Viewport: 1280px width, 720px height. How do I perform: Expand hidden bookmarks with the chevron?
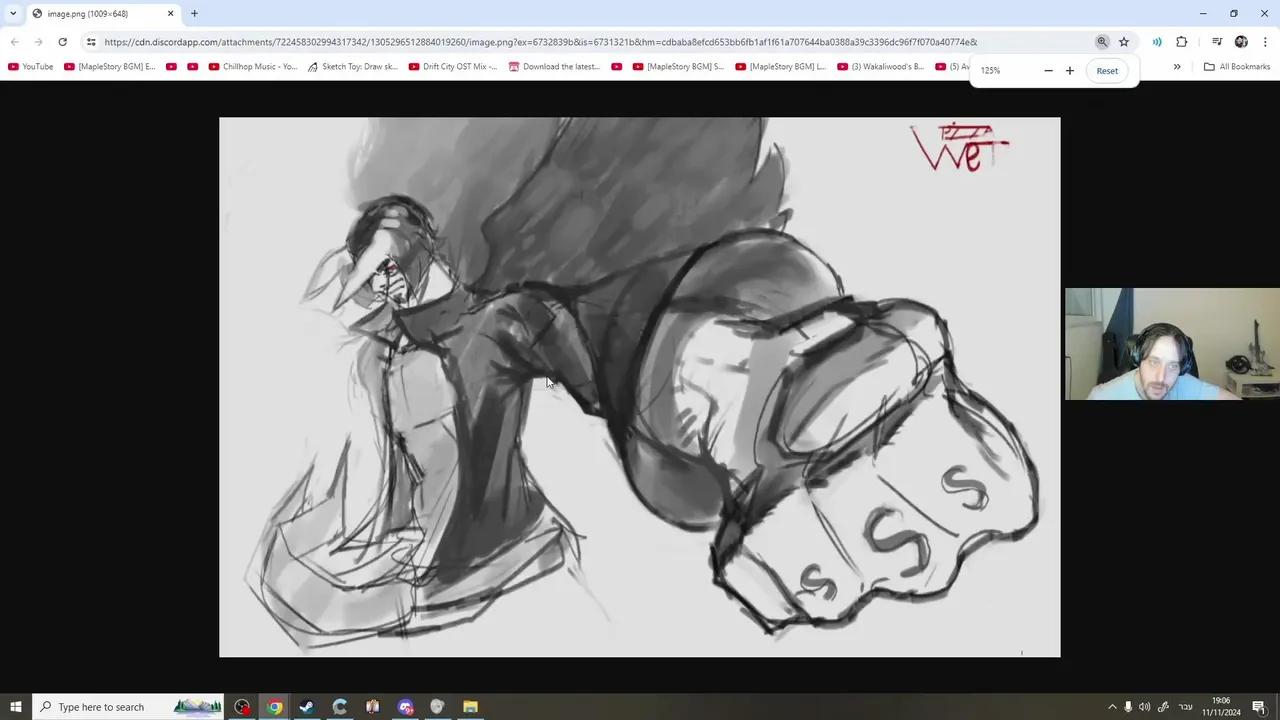coord(1177,66)
